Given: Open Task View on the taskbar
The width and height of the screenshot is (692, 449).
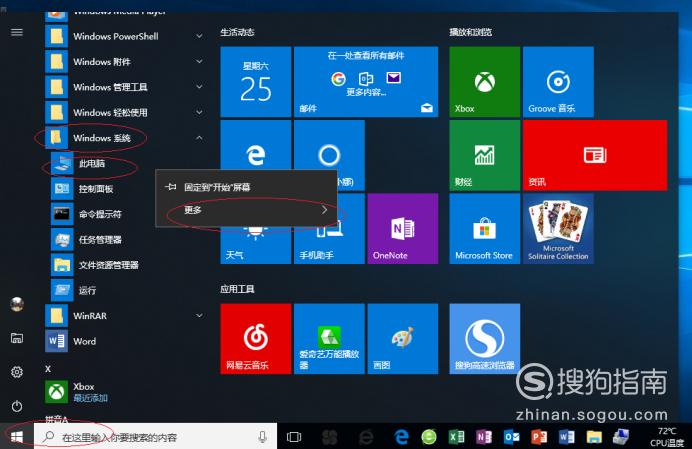Looking at the screenshot, I should tap(293, 437).
